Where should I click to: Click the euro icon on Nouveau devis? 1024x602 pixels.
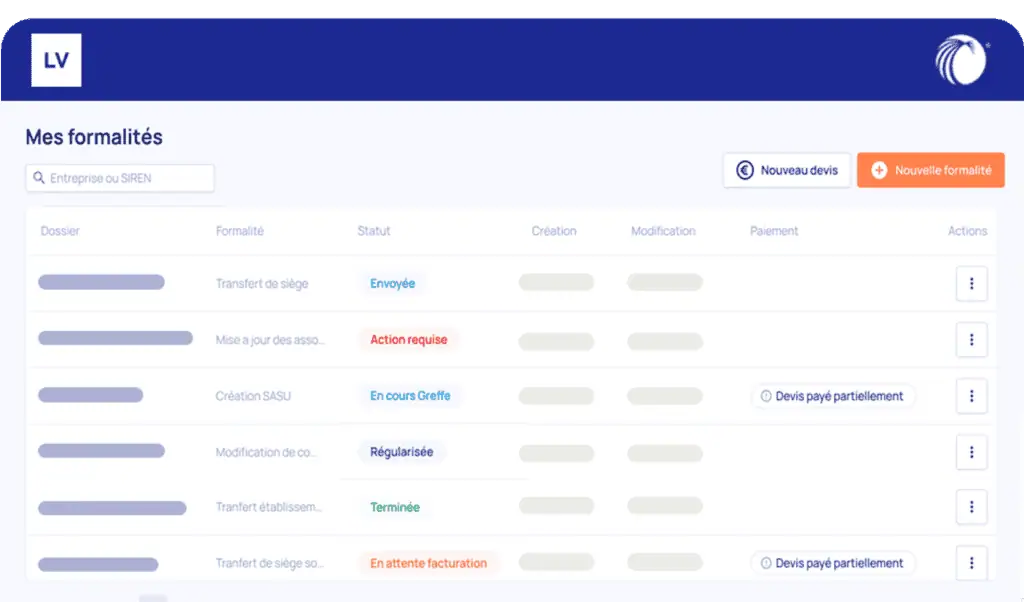tap(745, 170)
